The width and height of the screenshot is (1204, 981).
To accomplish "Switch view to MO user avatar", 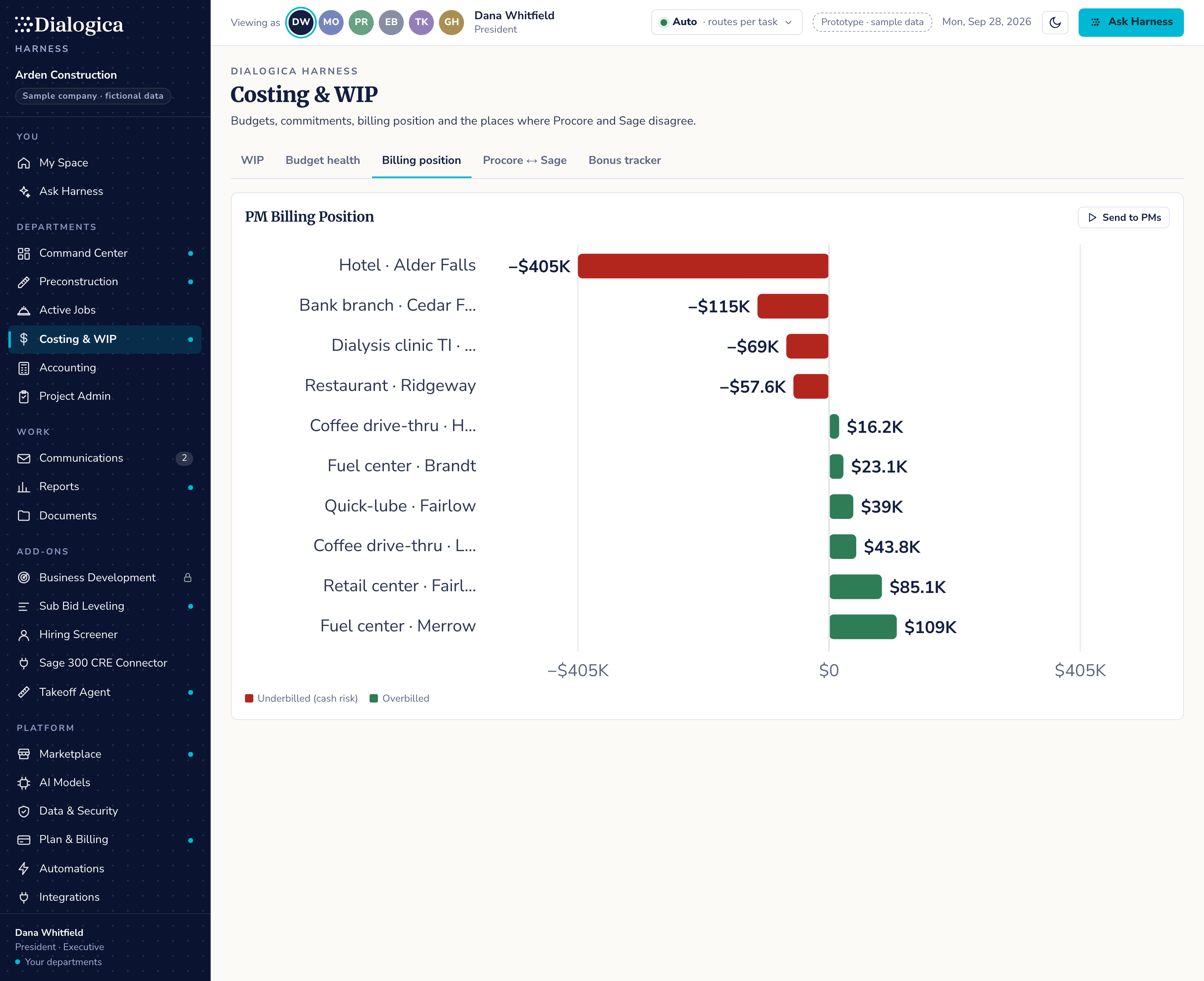I will 331,23.
